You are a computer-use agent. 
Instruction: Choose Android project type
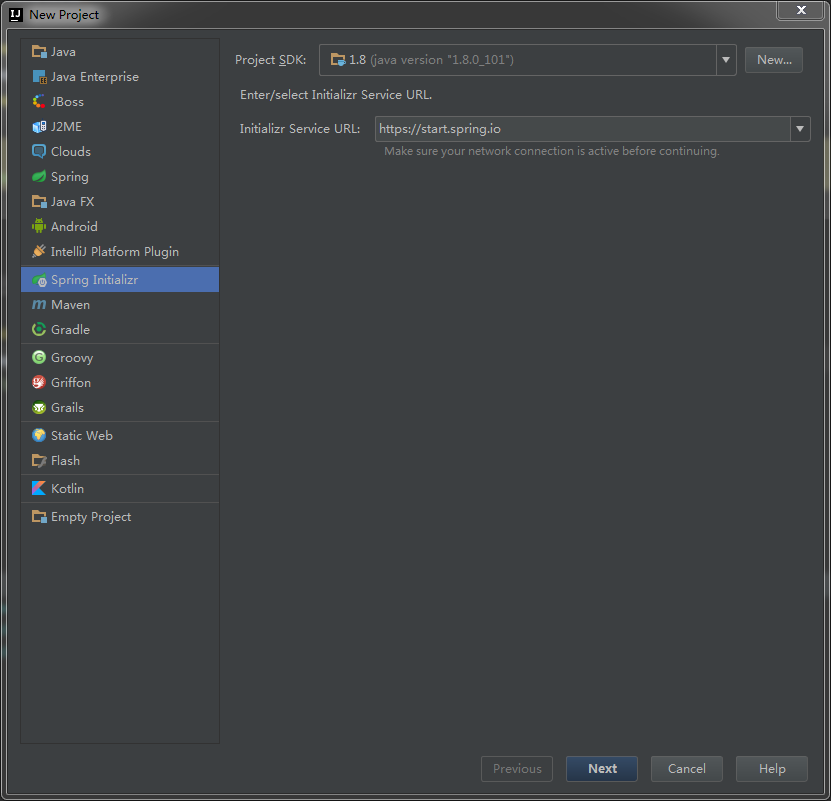point(120,226)
